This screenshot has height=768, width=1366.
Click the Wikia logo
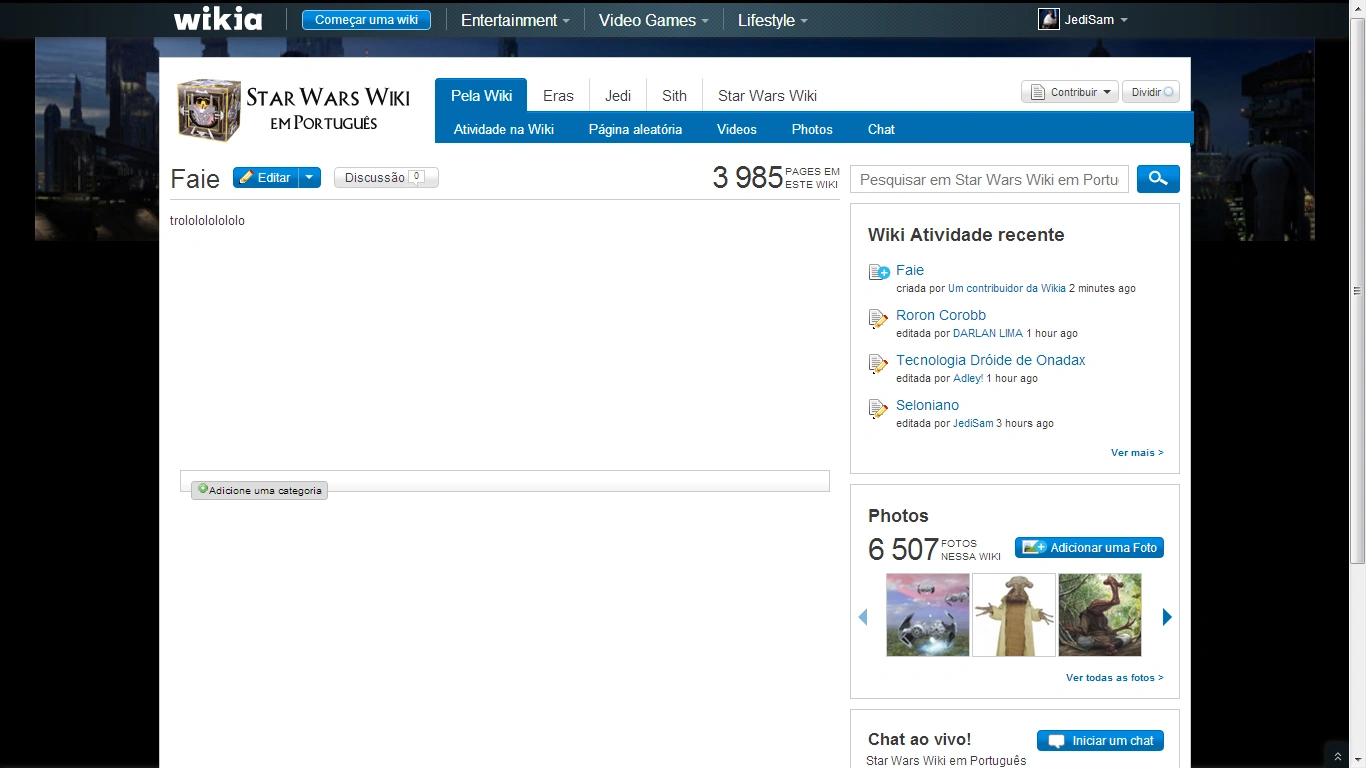click(218, 19)
